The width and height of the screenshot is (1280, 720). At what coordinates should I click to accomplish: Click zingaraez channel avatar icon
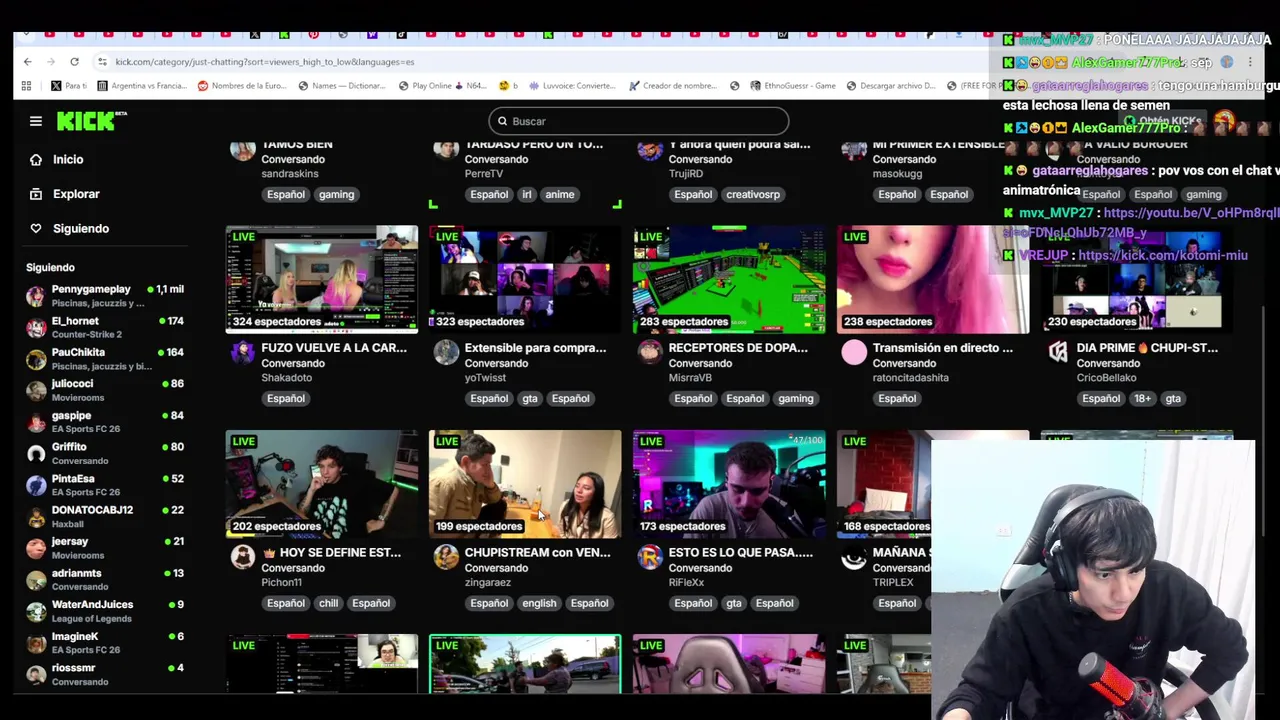[446, 557]
